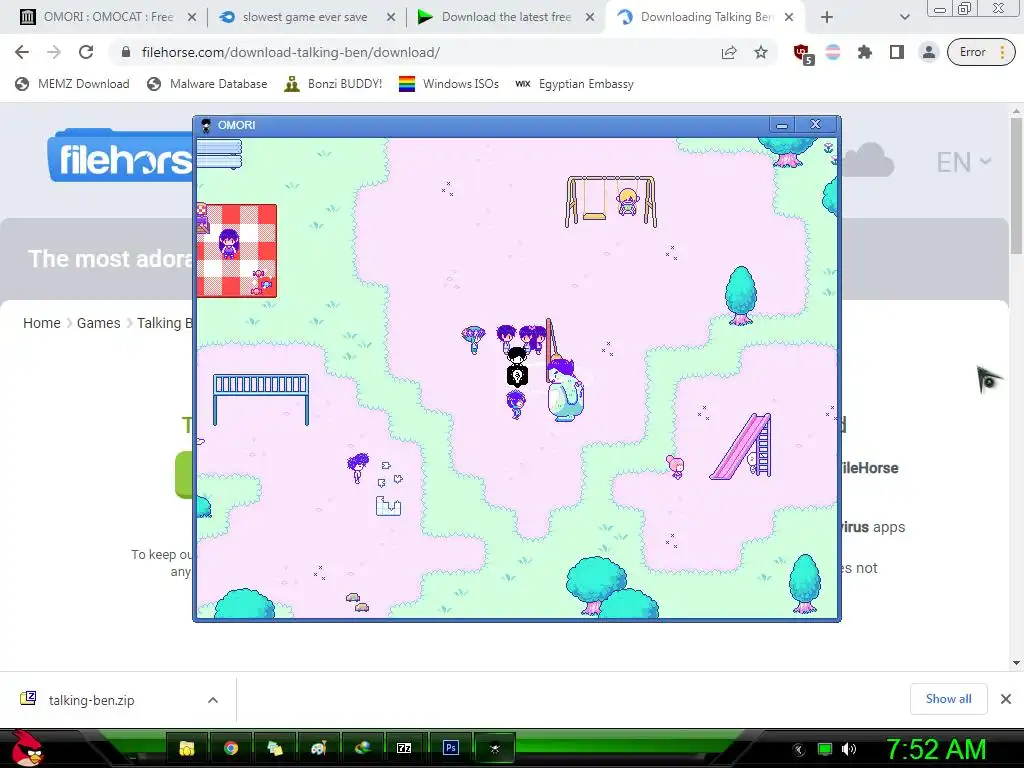
Task: Switch to Download the latest free tab
Action: 506,17
